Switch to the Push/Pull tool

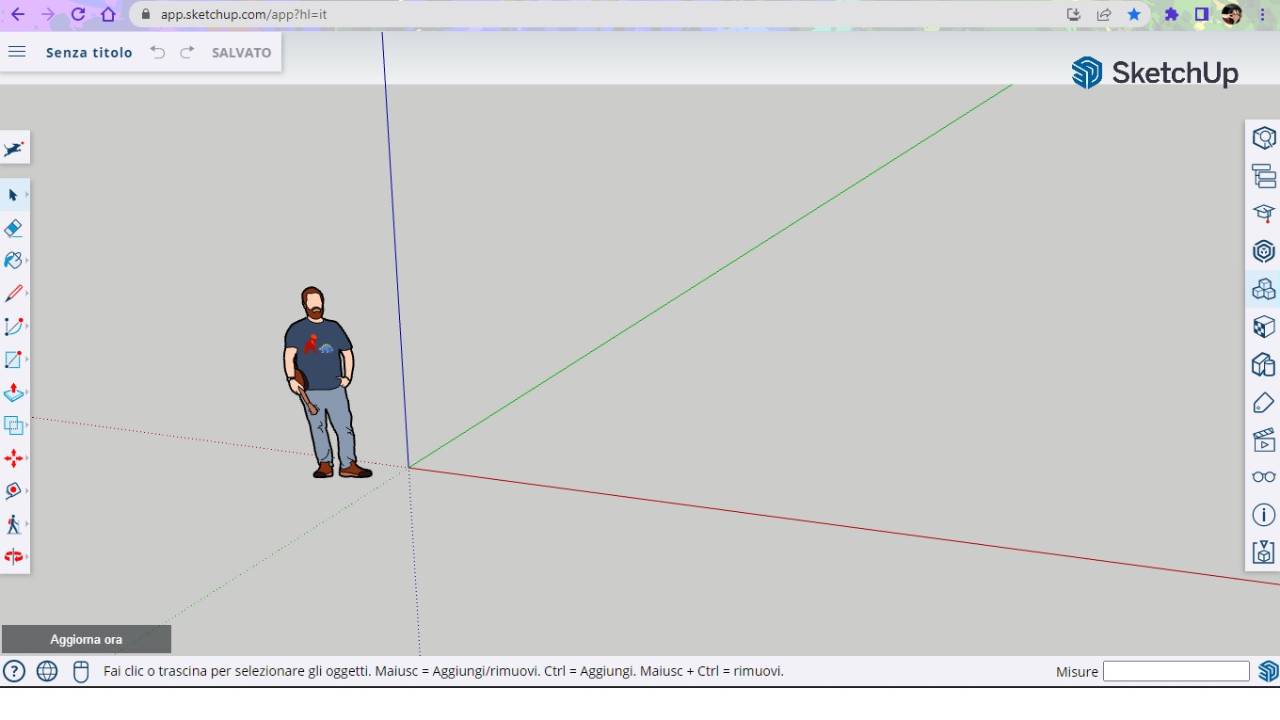coord(14,391)
